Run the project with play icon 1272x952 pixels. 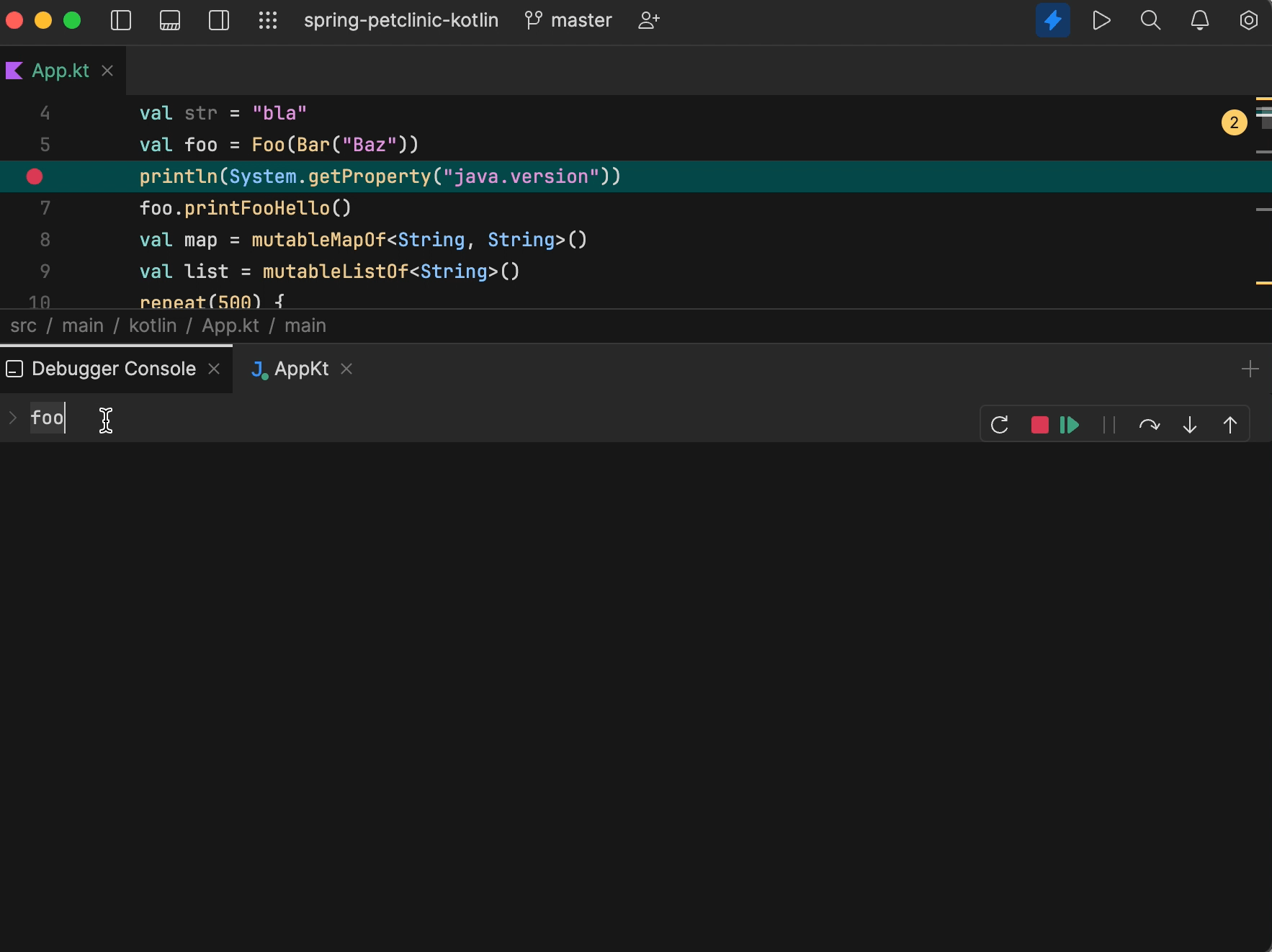(x=1101, y=20)
